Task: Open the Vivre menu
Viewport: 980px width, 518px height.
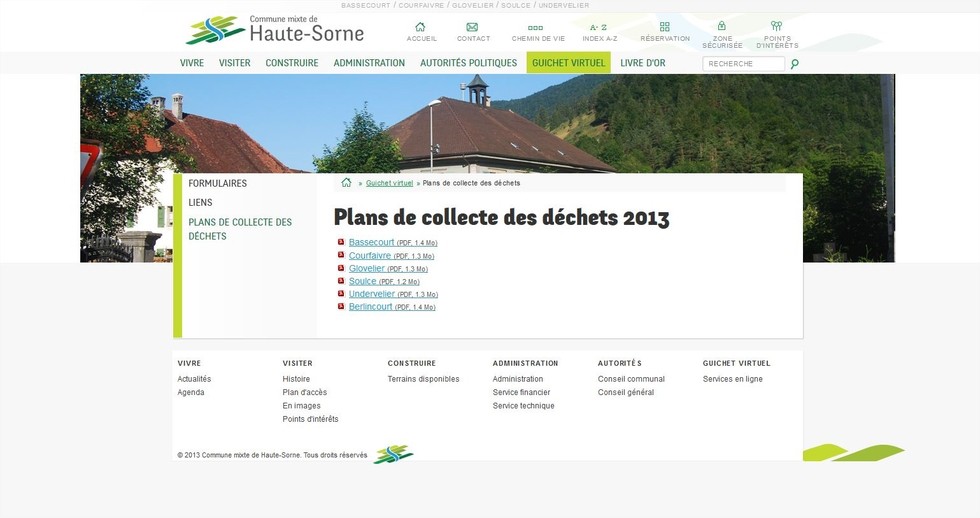Action: point(192,63)
